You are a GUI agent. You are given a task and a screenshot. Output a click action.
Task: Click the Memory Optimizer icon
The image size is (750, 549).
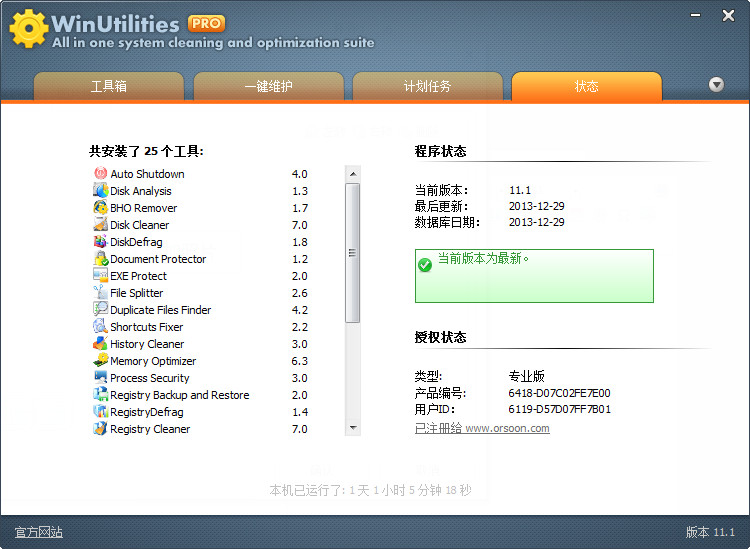tap(100, 361)
